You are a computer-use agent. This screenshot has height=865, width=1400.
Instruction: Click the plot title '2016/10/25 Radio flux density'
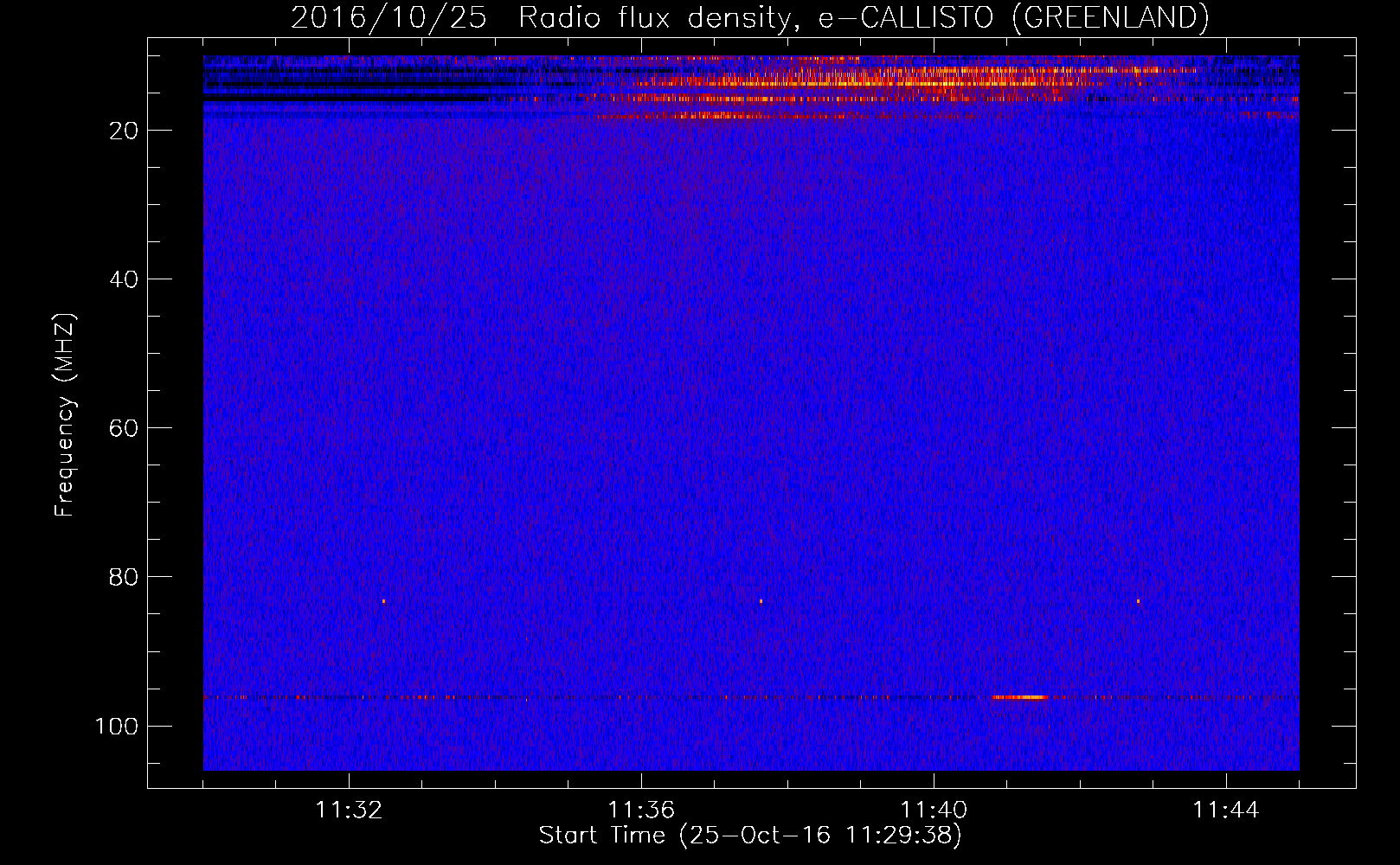point(750,18)
